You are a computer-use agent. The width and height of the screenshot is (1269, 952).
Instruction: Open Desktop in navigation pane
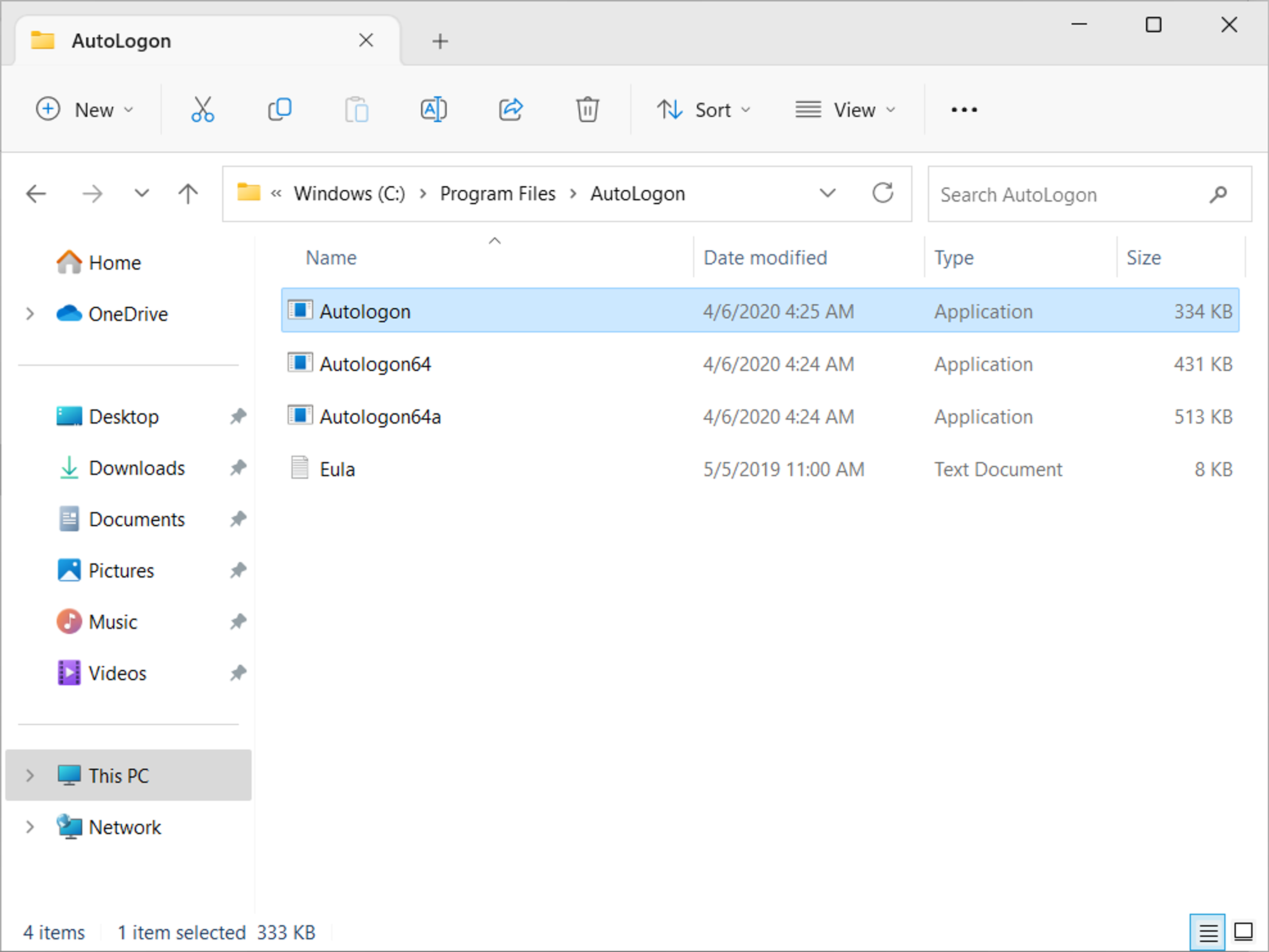(108, 416)
